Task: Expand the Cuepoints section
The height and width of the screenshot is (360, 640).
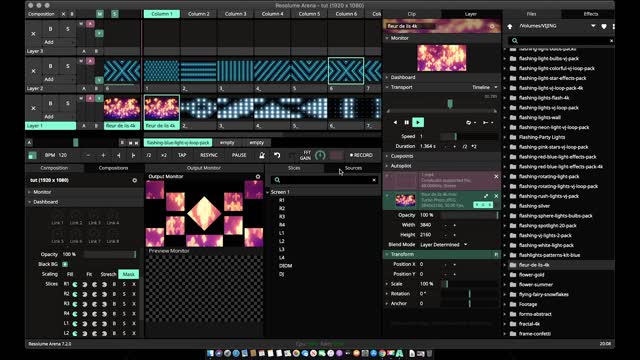Action: point(387,156)
